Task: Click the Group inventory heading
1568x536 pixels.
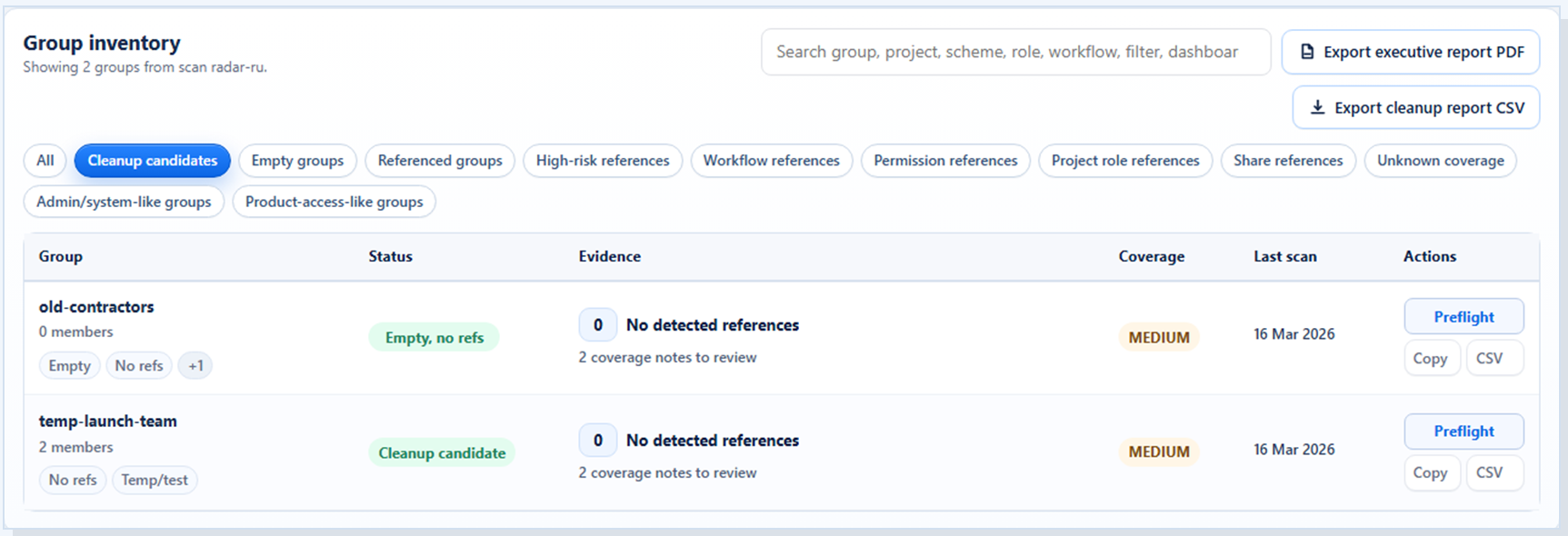Action: click(x=102, y=43)
